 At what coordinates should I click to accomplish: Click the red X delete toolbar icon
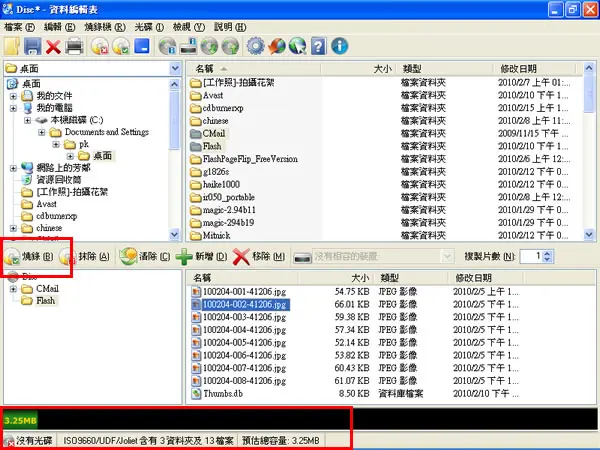(53, 47)
